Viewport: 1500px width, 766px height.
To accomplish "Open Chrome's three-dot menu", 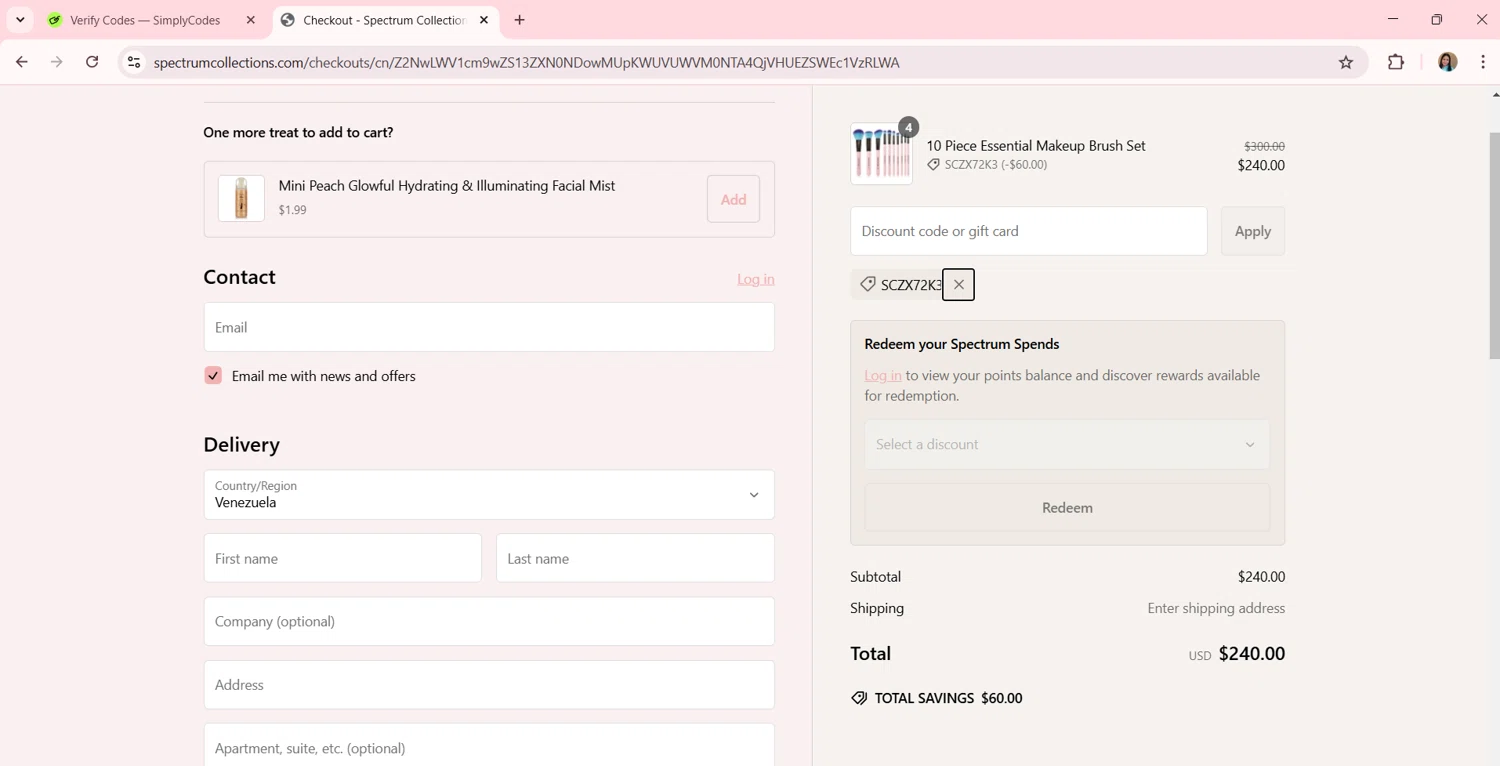I will pyautogui.click(x=1483, y=62).
